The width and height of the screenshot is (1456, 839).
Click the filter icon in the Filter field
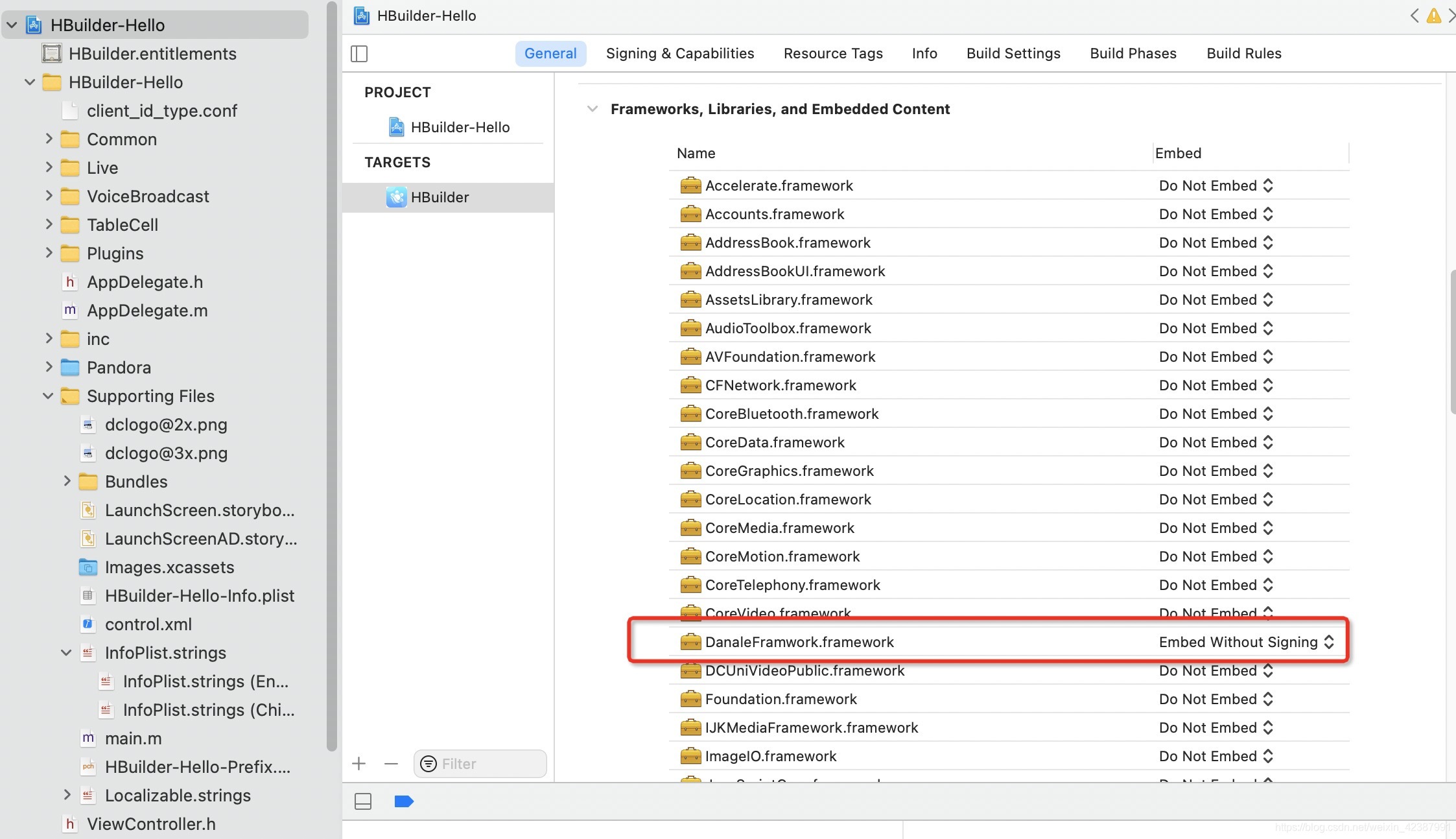(429, 764)
